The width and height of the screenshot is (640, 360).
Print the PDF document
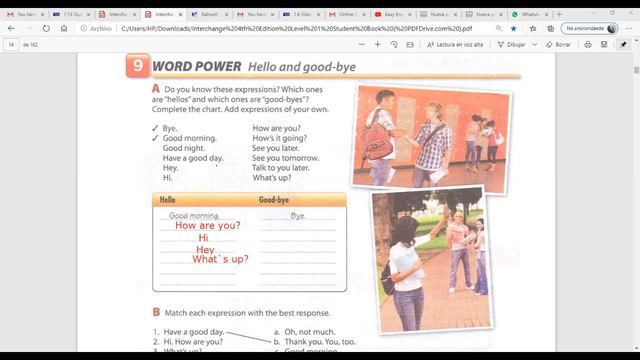(588, 44)
